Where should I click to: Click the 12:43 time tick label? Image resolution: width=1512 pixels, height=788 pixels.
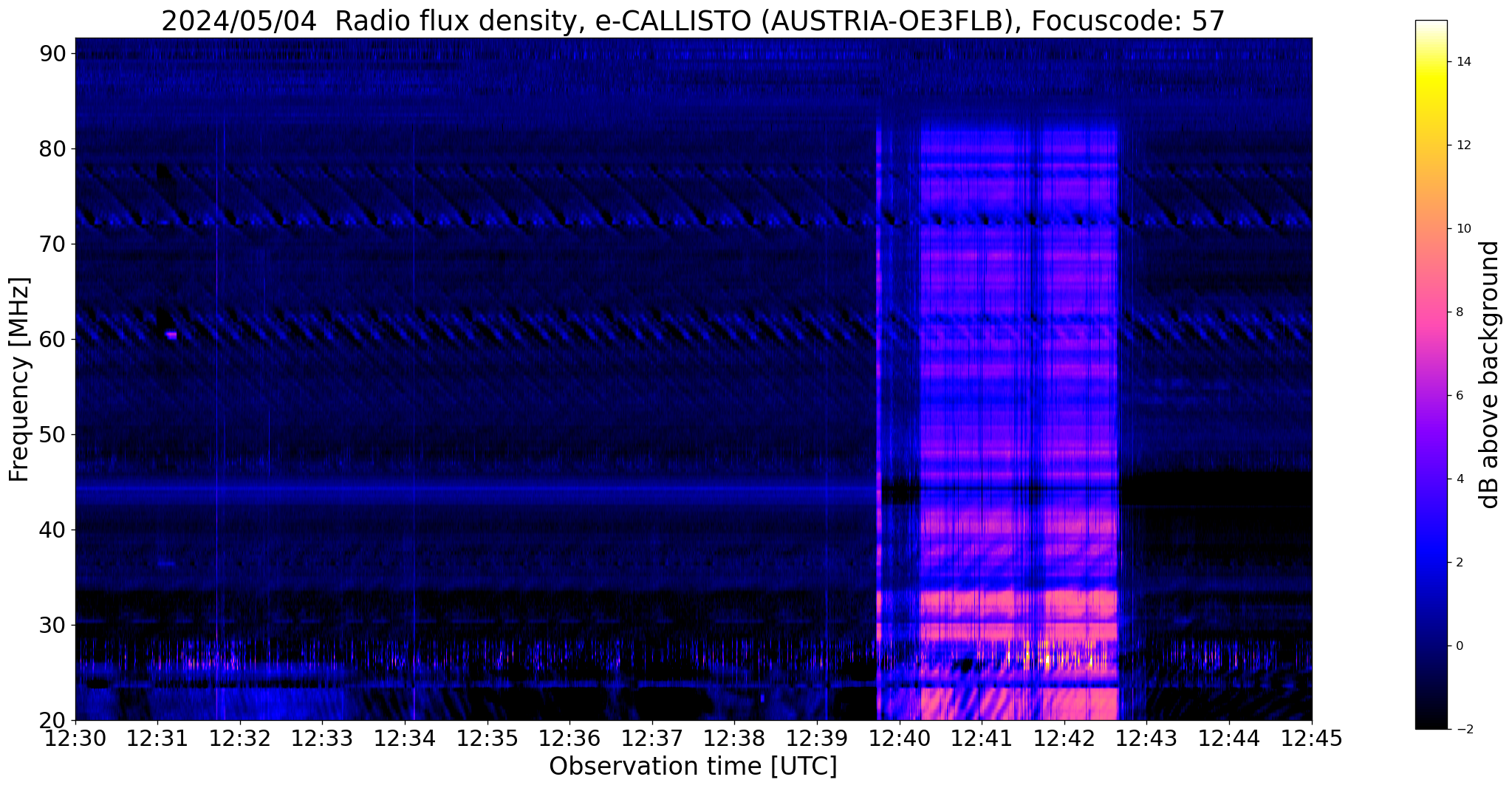(1146, 738)
